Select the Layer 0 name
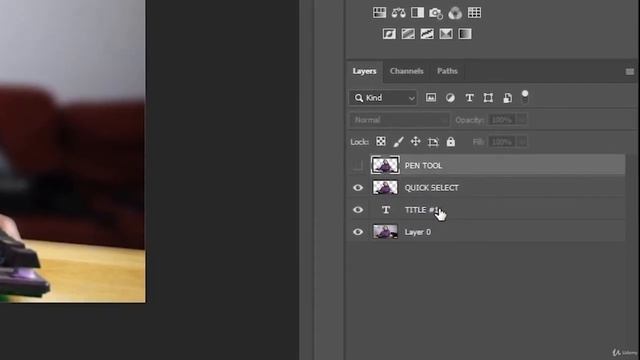640x360 pixels. pos(418,232)
